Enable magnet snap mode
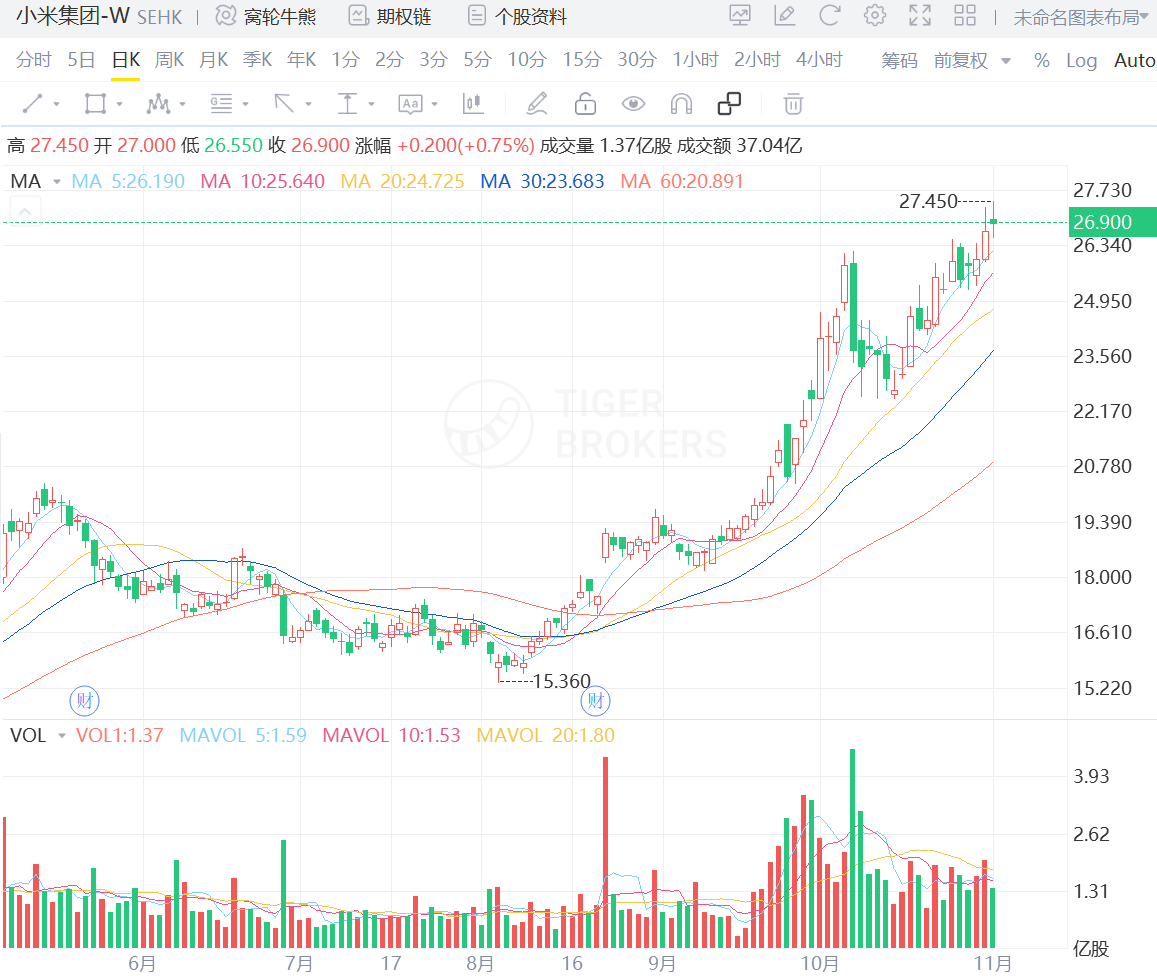The height and width of the screenshot is (976, 1157). (679, 103)
